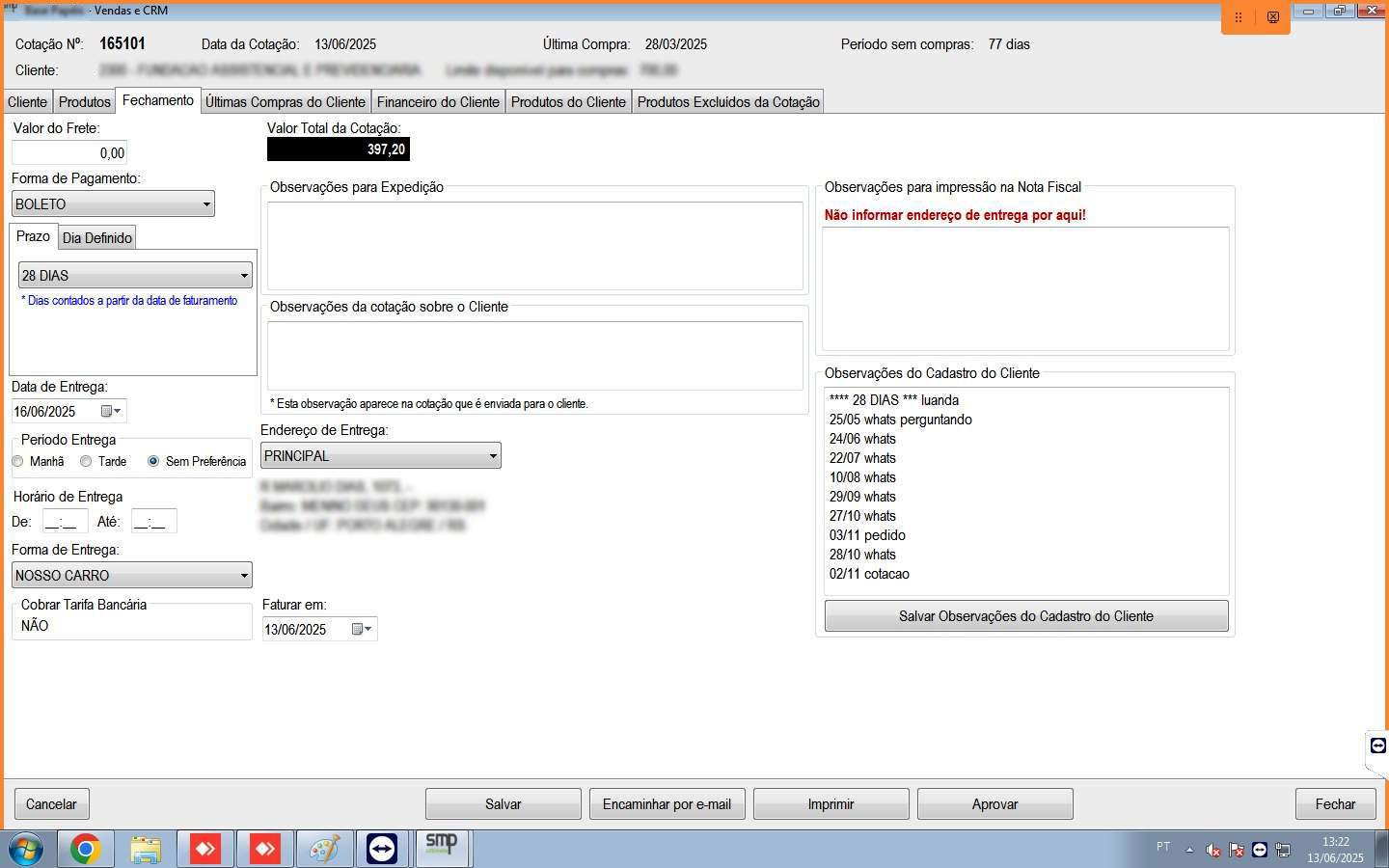Screen dimensions: 1389x868
Task: Click the Salvar button
Action: click(x=504, y=804)
